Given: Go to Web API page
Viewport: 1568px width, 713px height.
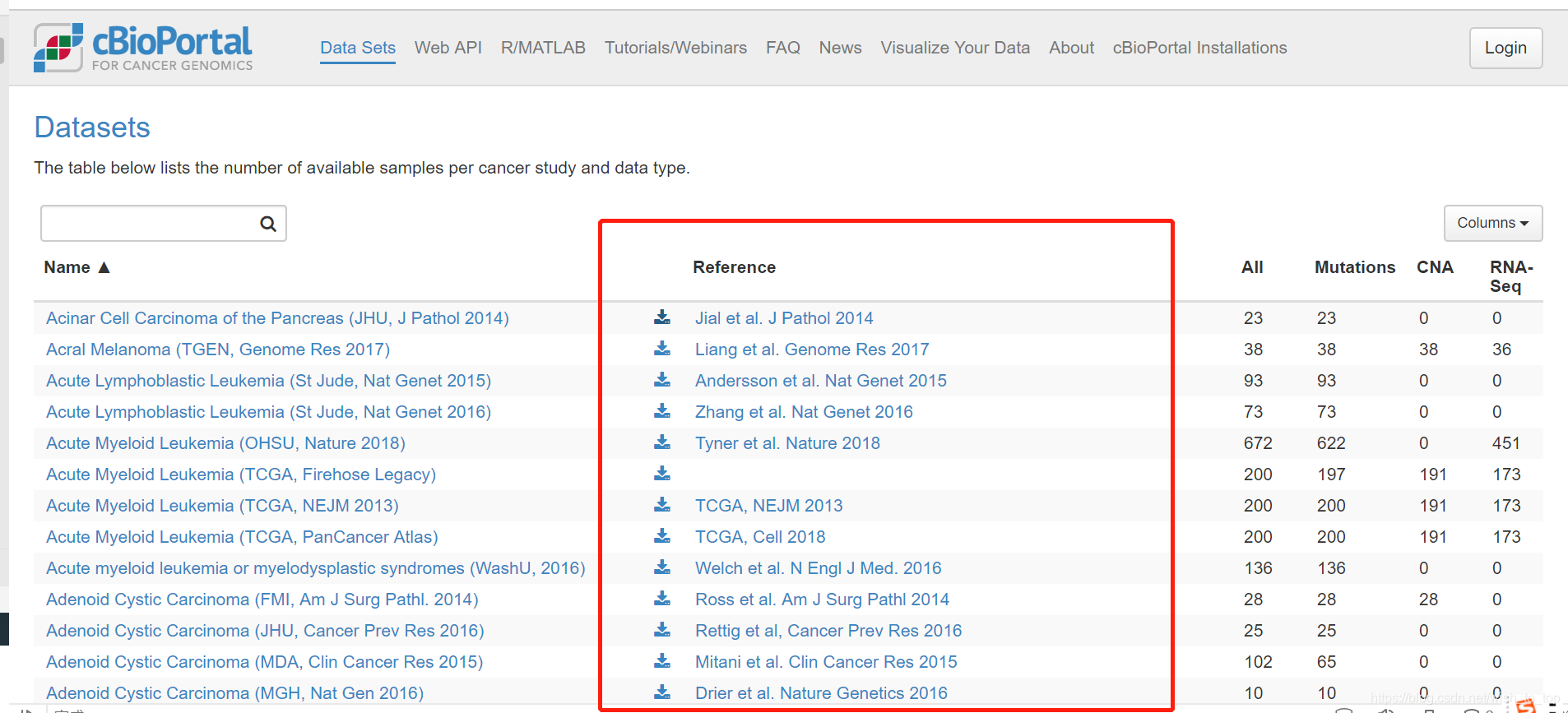Looking at the screenshot, I should 448,48.
